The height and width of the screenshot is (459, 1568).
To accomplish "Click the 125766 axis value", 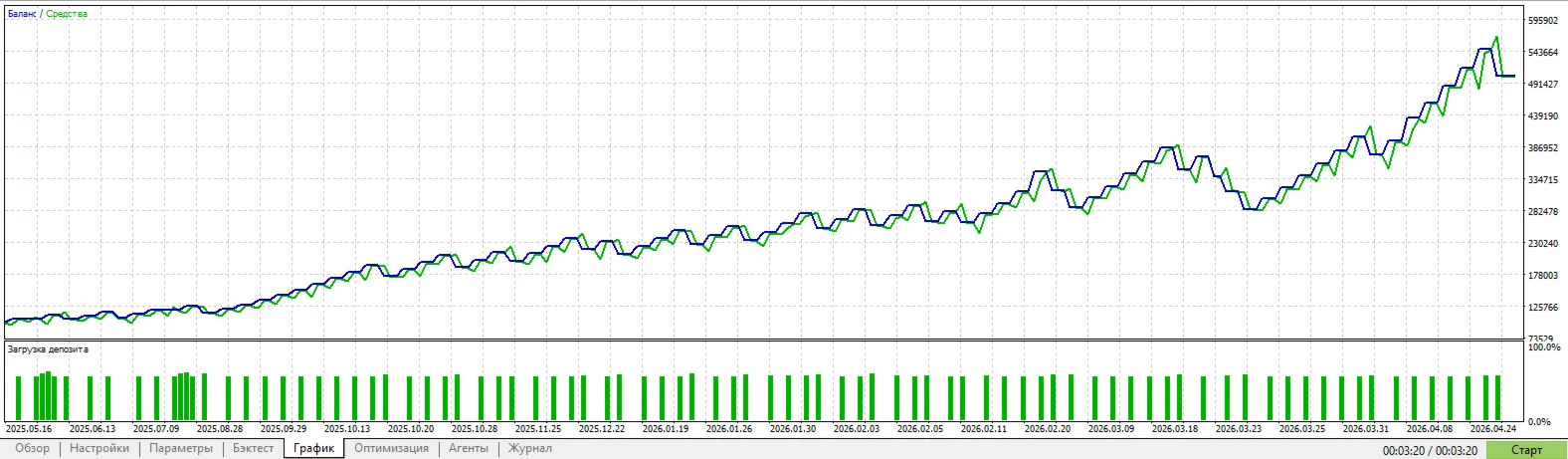I will [x=1543, y=308].
